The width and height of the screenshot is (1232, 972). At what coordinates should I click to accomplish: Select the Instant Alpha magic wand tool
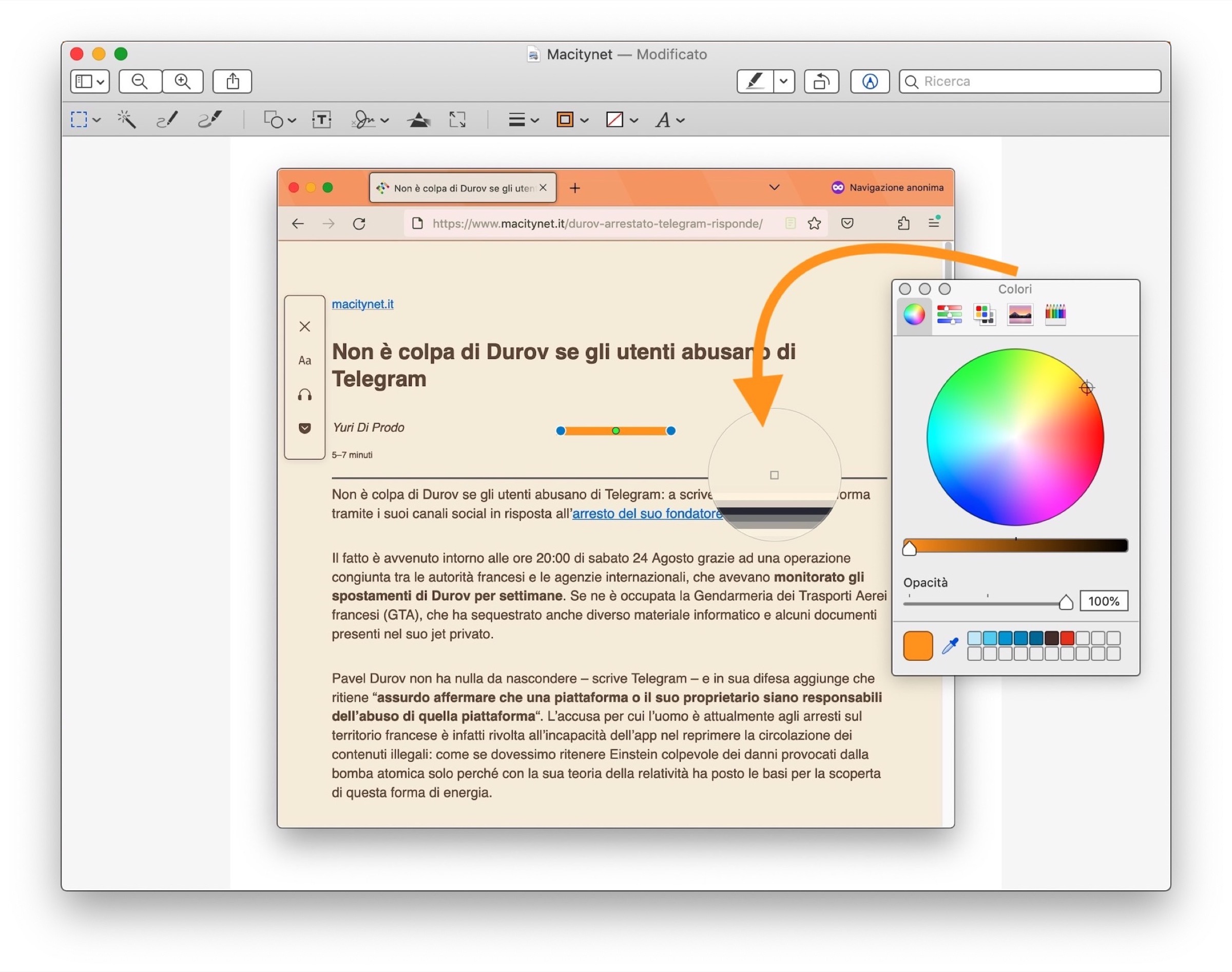click(126, 120)
